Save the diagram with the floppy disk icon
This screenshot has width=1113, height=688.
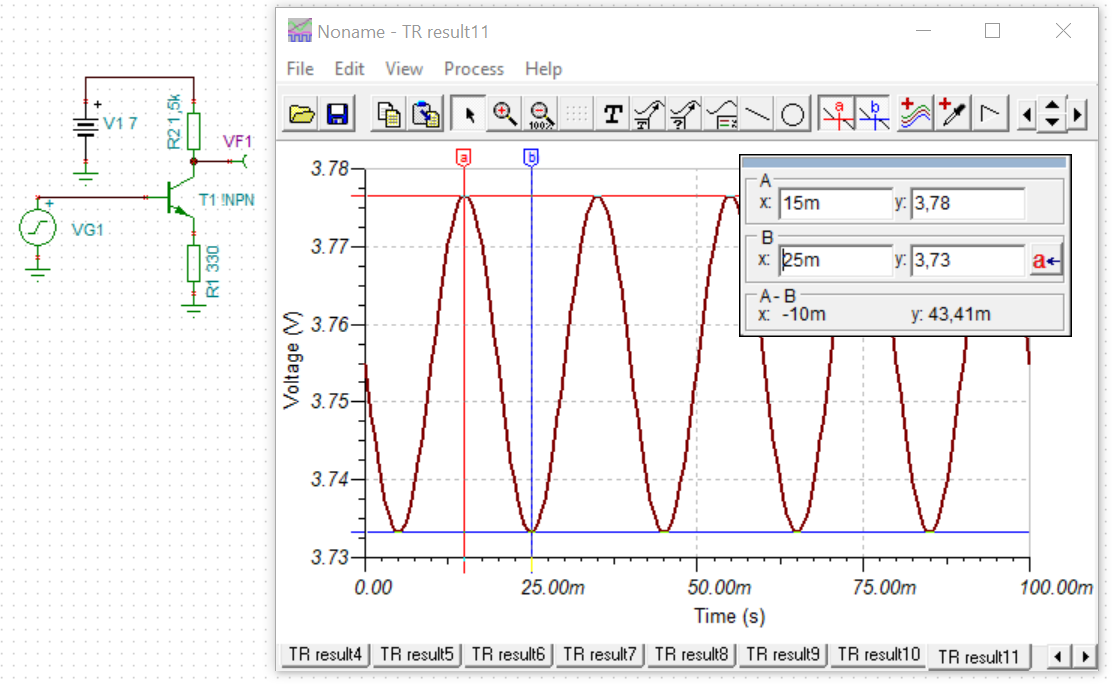337,114
